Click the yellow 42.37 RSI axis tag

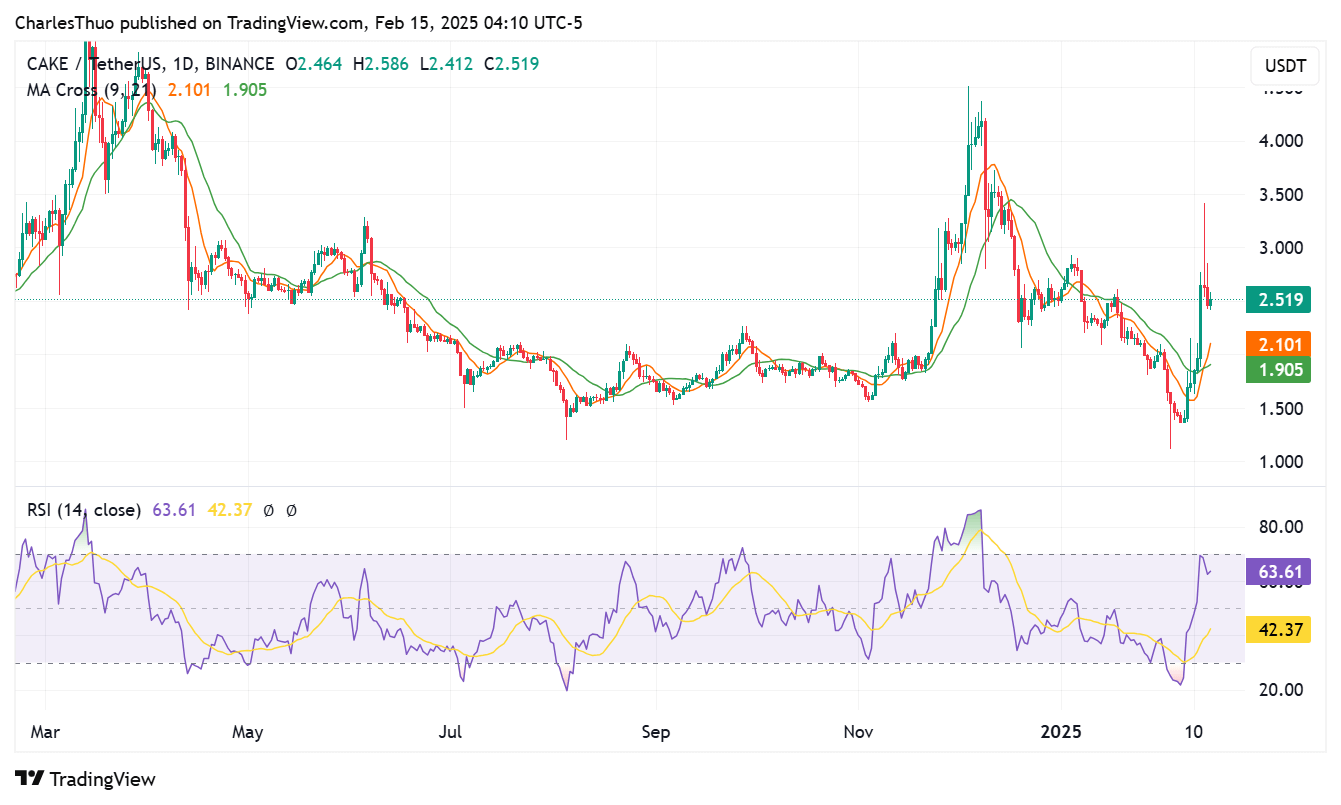[x=1279, y=630]
